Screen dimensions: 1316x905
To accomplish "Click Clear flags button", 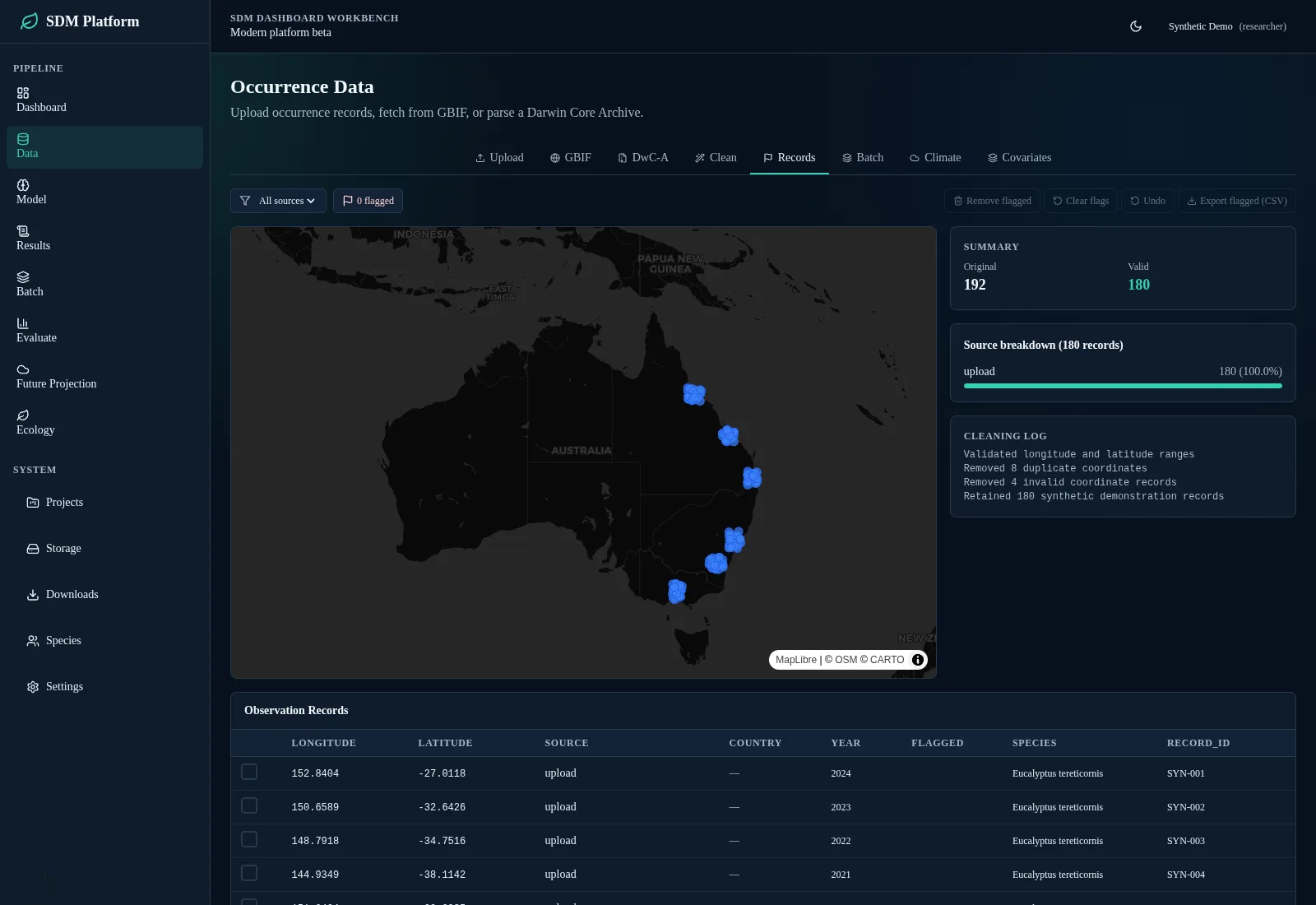I will (1081, 201).
